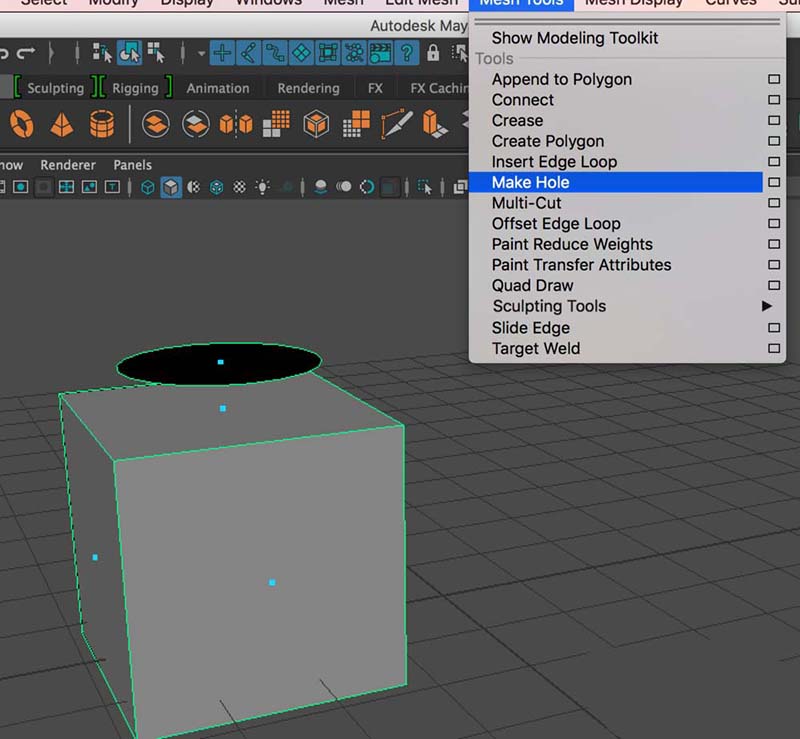800x739 pixels.
Task: Open Make Hole option box
Action: click(x=774, y=182)
